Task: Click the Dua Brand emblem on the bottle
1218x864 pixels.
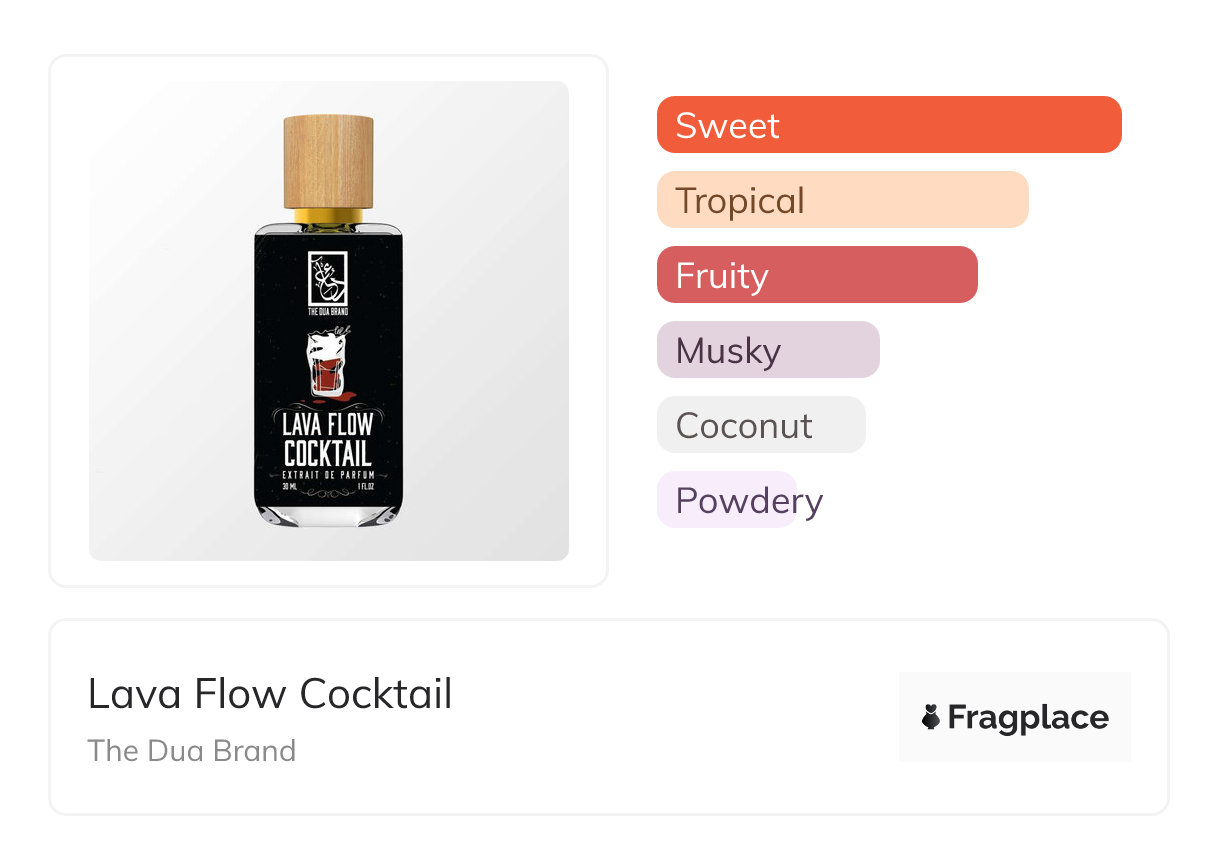Action: 328,278
